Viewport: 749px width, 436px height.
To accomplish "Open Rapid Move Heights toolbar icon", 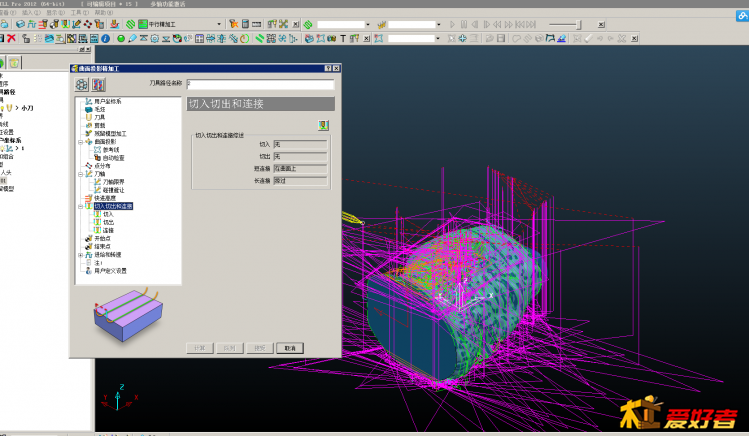I will click(43, 24).
